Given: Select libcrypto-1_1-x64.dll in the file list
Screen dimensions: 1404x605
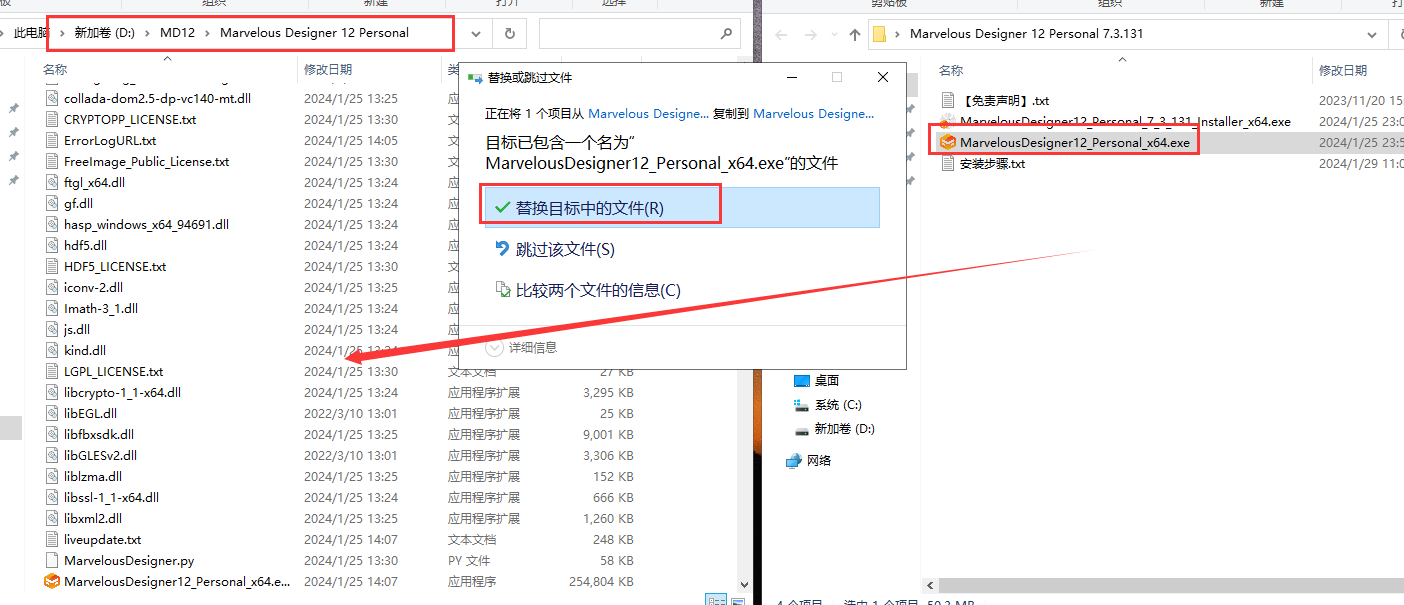Looking at the screenshot, I should tap(122, 392).
